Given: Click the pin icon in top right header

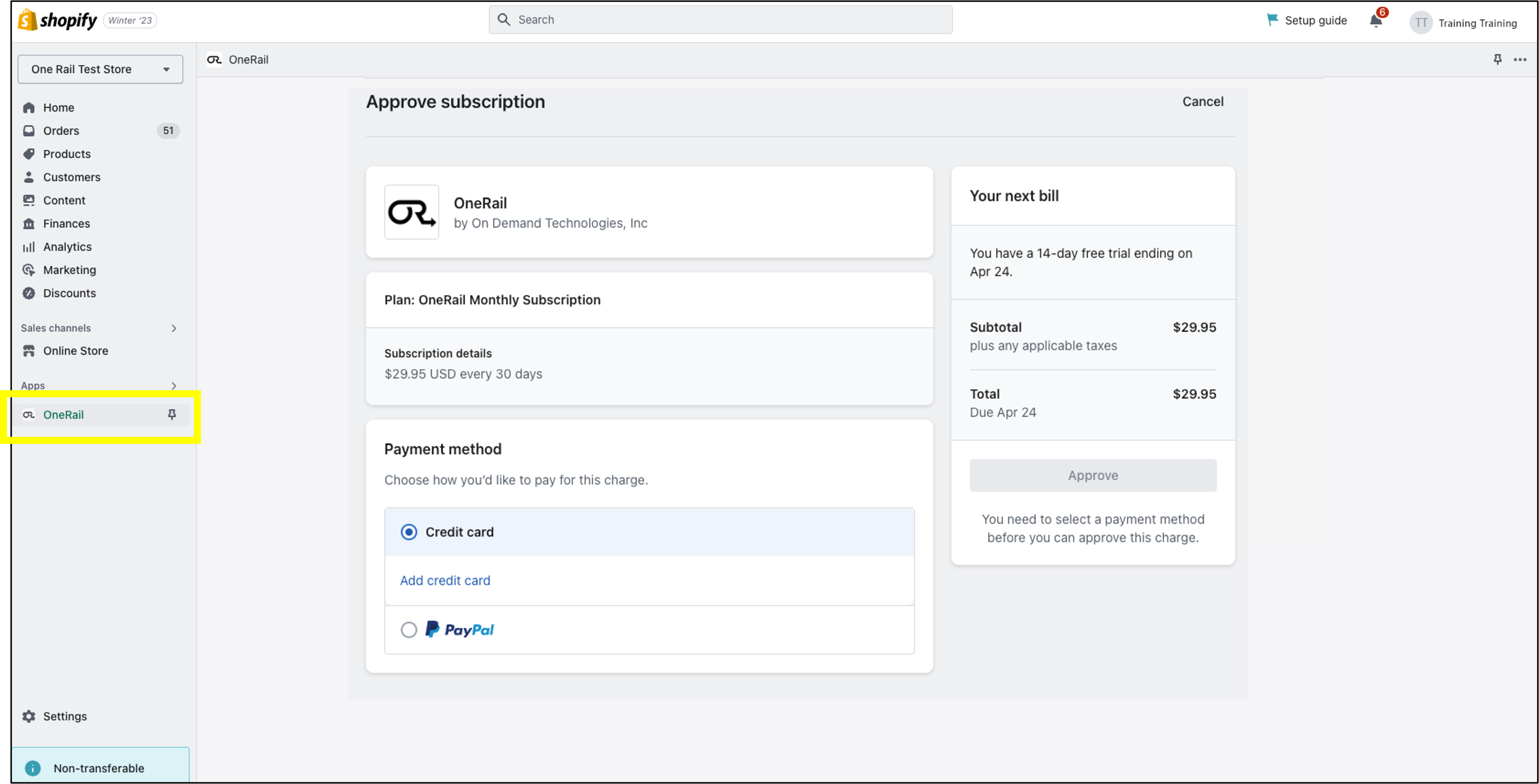Looking at the screenshot, I should point(1497,59).
